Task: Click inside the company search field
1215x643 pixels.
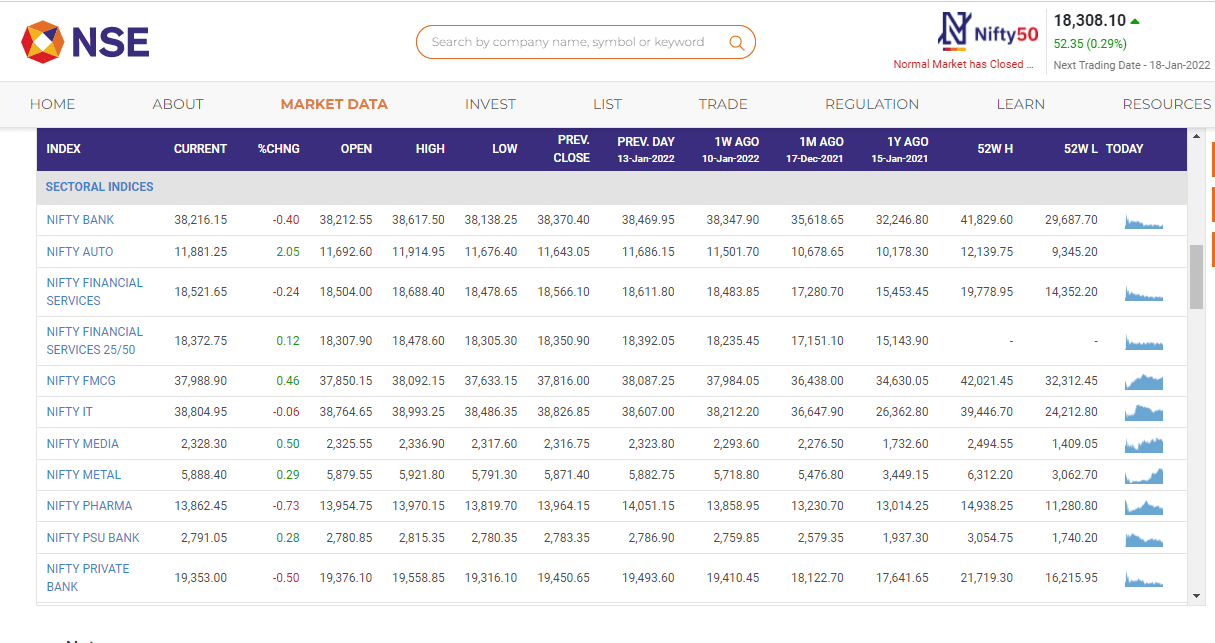Action: tap(570, 42)
